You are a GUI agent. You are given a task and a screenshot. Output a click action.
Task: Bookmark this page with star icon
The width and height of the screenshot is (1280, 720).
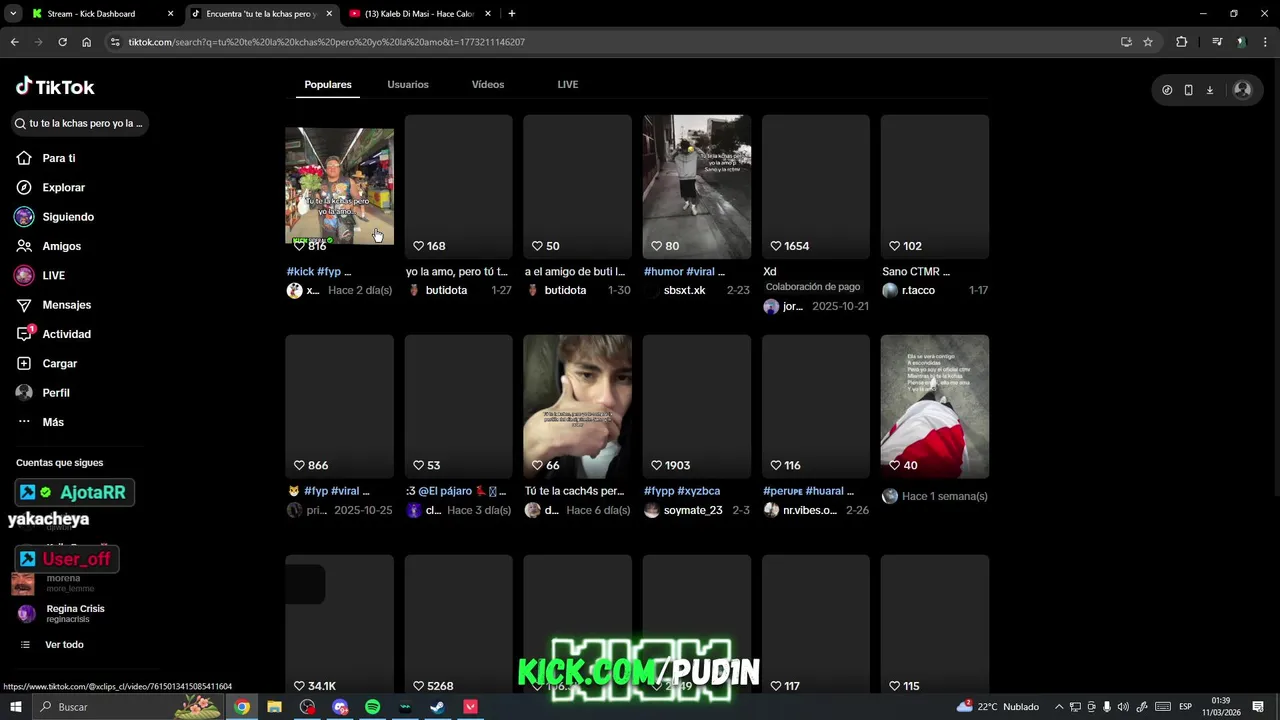point(1148,42)
